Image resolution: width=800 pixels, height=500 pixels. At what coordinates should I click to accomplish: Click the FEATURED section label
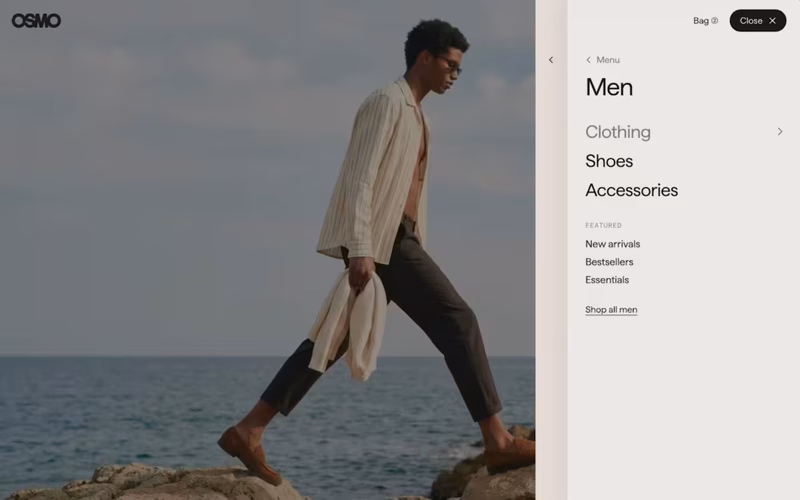[x=604, y=226]
